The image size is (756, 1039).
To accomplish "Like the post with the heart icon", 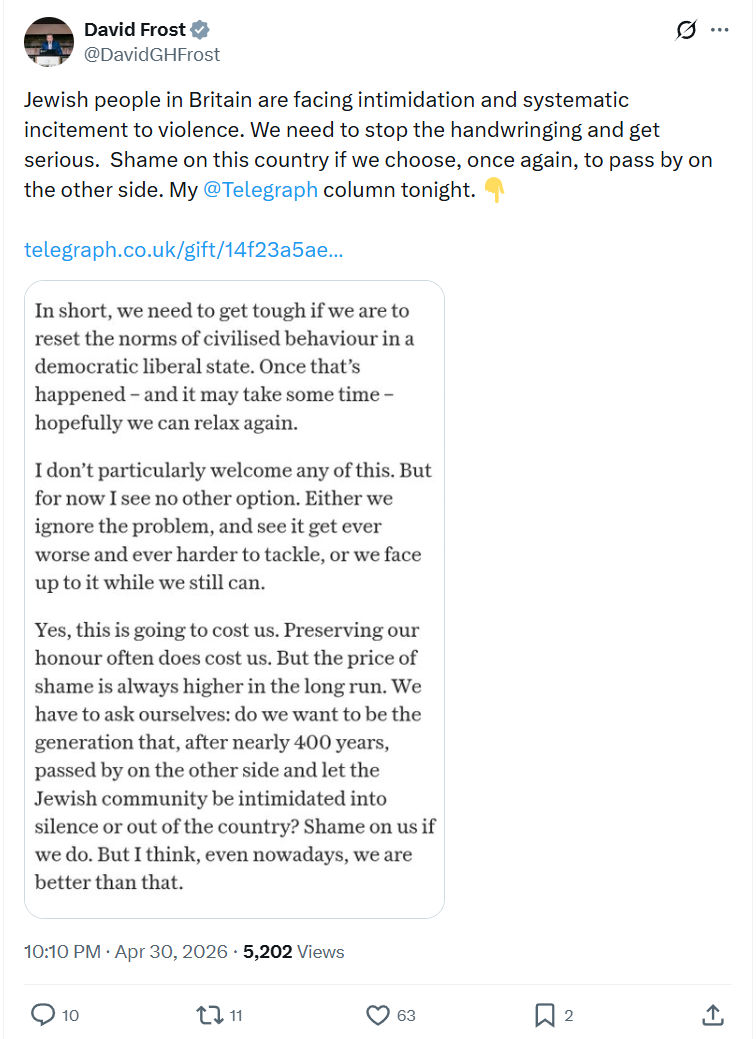I will 378,1014.
